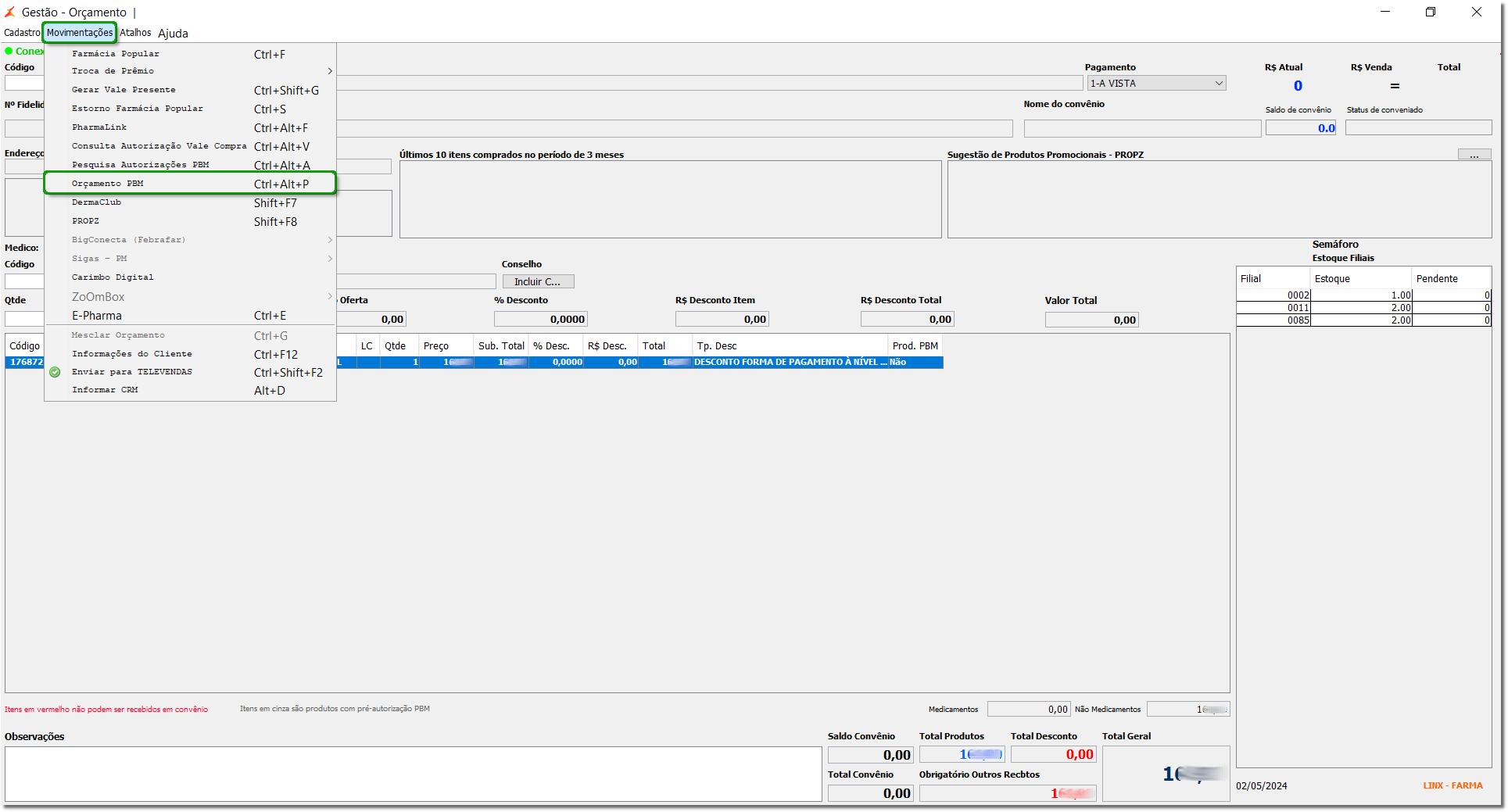This screenshot has height=812, width=1508.
Task: Open the Cadastro menu
Action: tap(22, 33)
